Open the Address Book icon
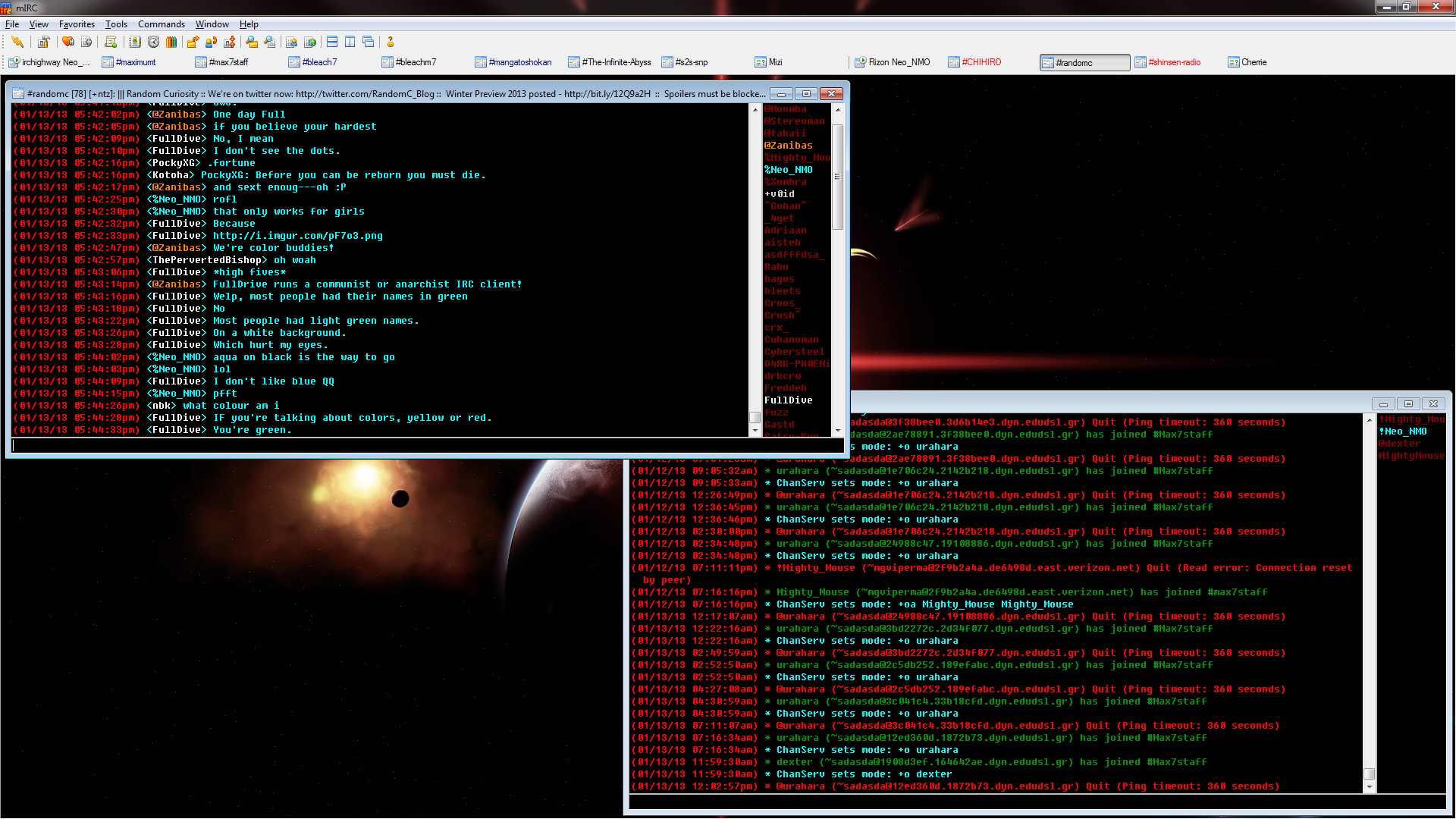This screenshot has width=1456, height=819. click(x=135, y=42)
